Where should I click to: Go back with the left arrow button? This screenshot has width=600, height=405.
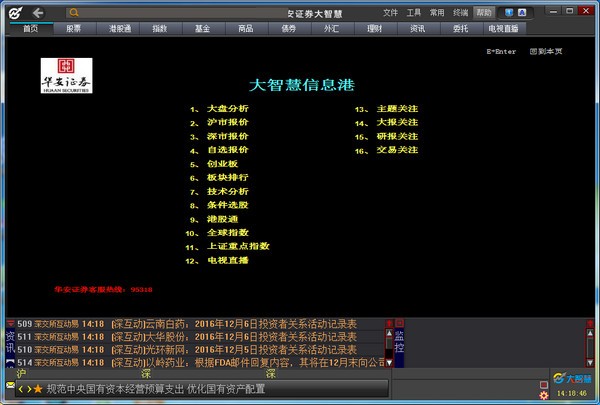click(38, 13)
